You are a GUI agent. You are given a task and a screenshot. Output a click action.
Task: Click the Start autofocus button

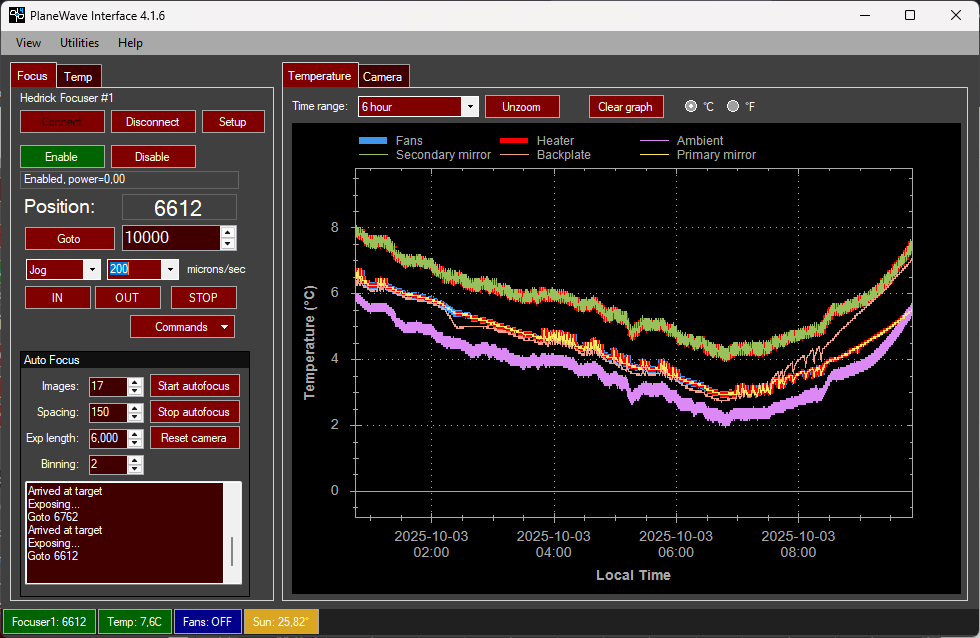point(194,386)
